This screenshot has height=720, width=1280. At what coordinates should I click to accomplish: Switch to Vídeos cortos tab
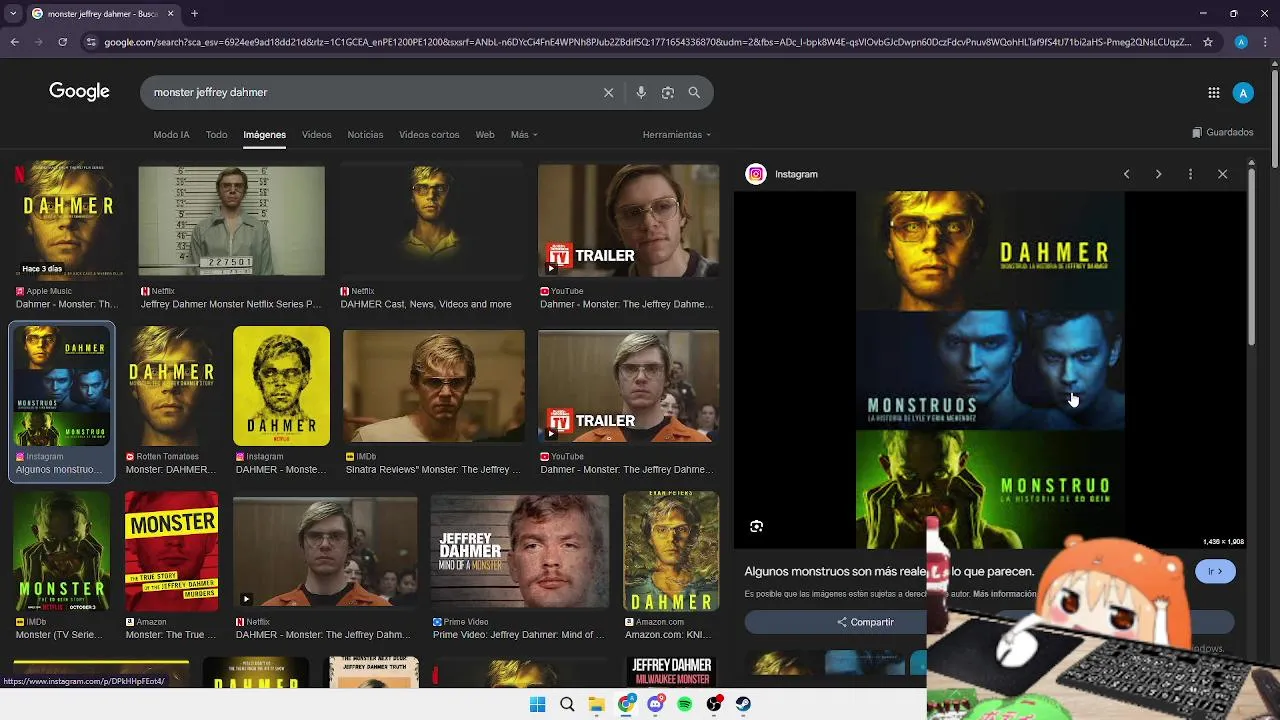[429, 135]
